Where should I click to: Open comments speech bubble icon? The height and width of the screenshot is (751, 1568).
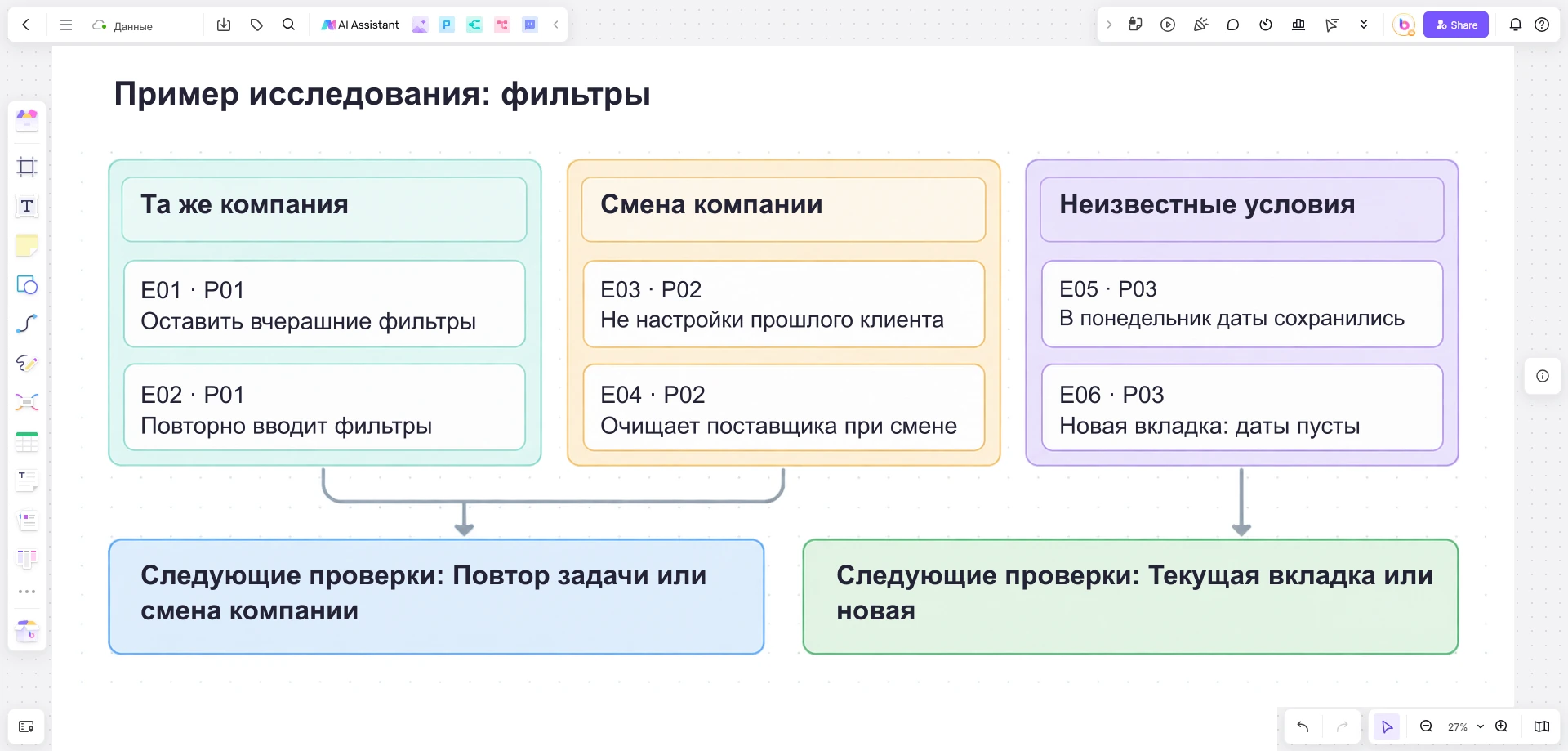[1233, 25]
